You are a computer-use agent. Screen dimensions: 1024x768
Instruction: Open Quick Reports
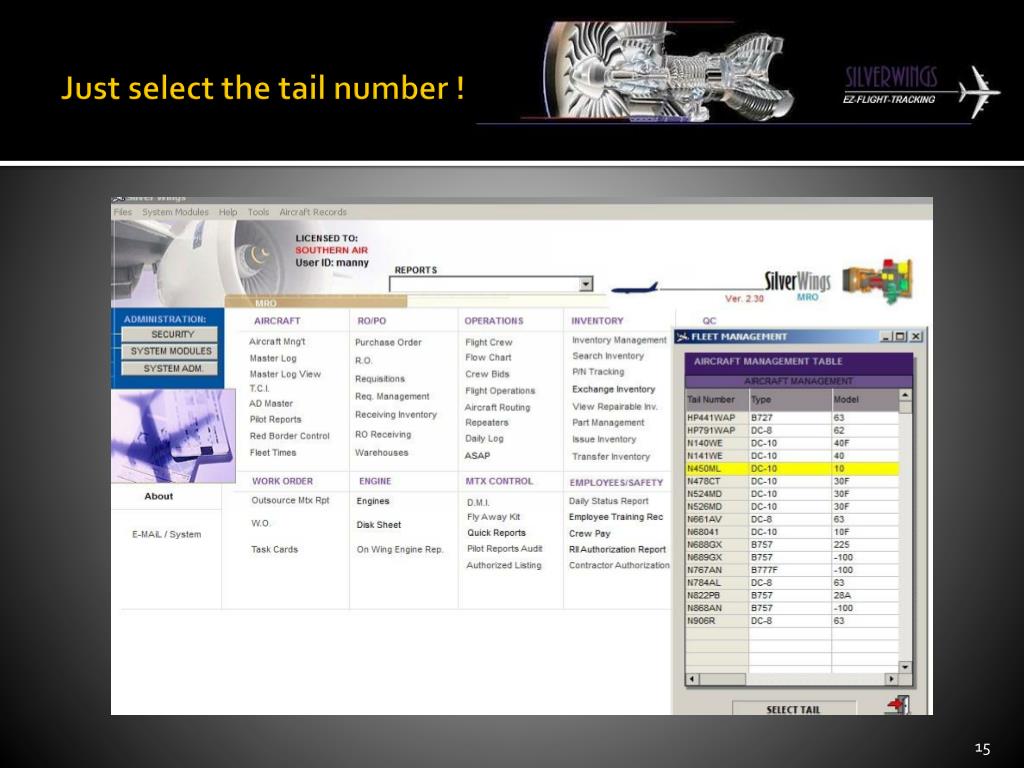click(496, 533)
